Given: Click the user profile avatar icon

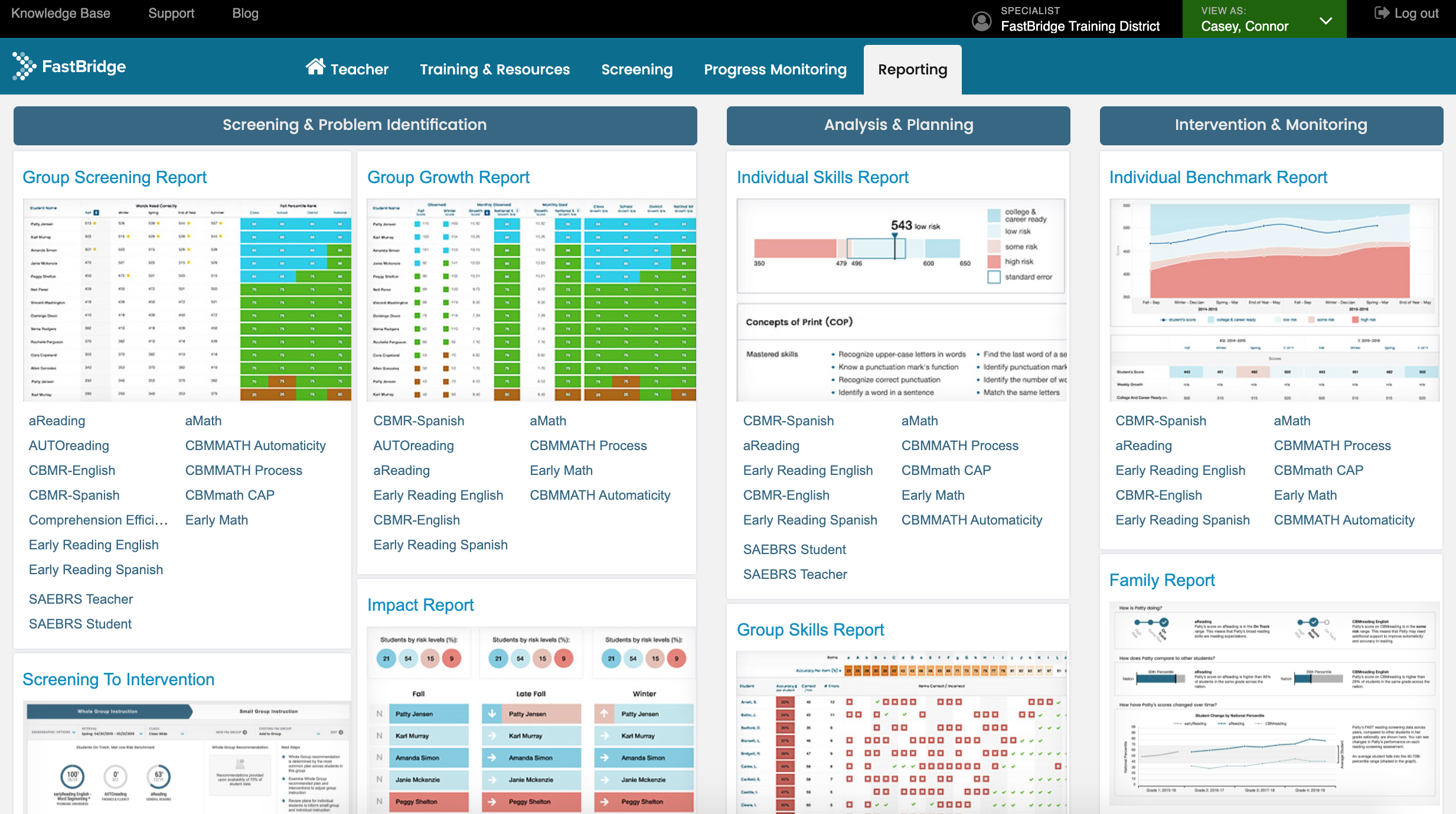Looking at the screenshot, I should (981, 21).
